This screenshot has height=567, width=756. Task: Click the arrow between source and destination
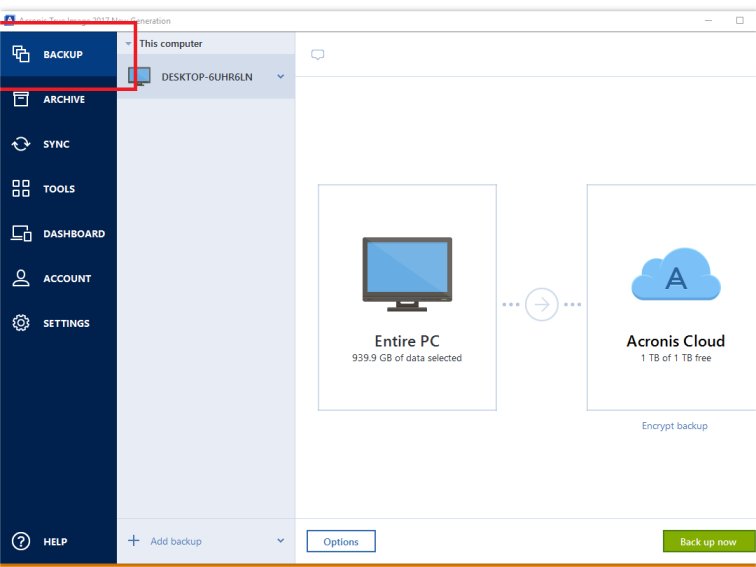point(541,304)
